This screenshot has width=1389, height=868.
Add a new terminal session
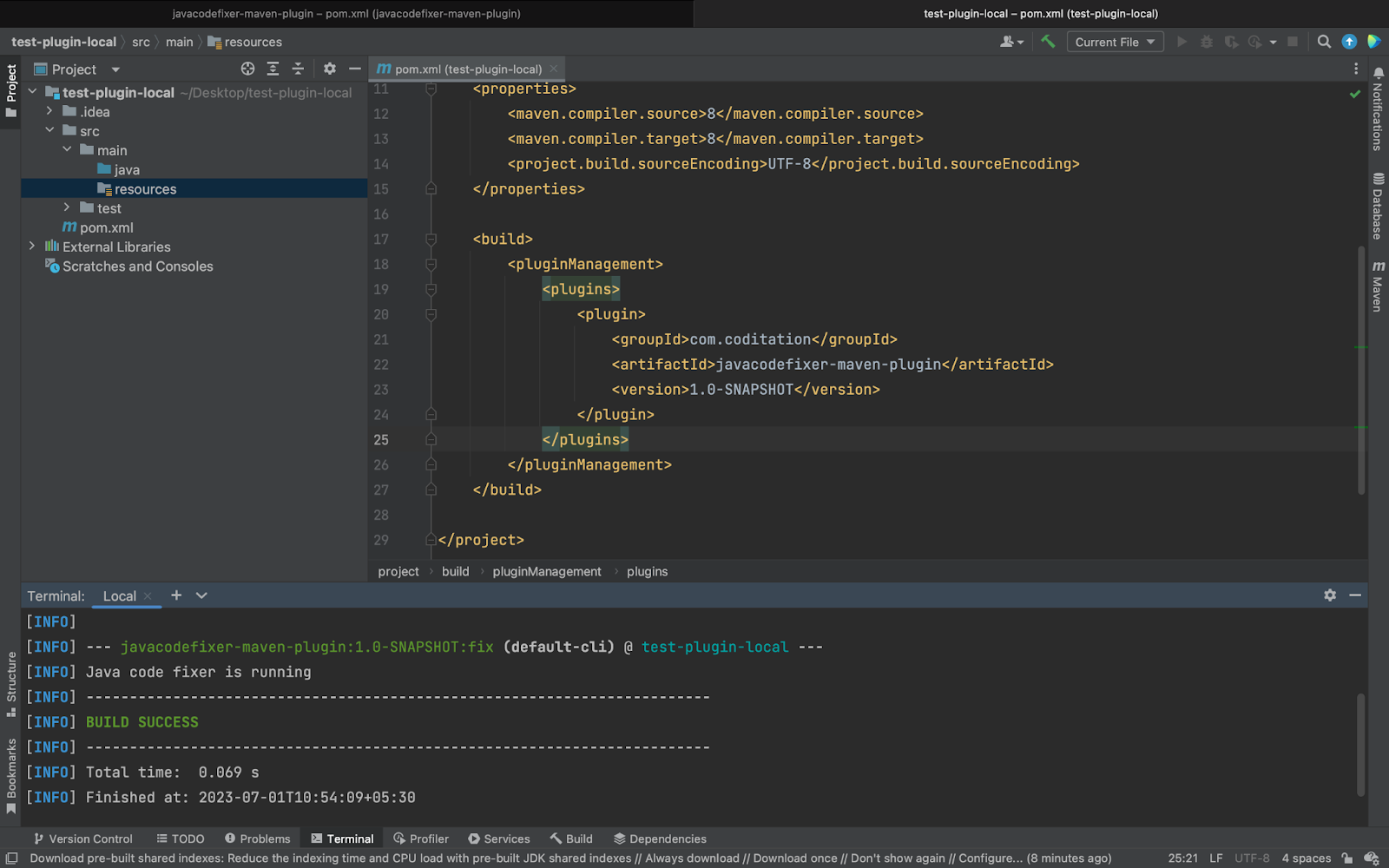tap(176, 595)
